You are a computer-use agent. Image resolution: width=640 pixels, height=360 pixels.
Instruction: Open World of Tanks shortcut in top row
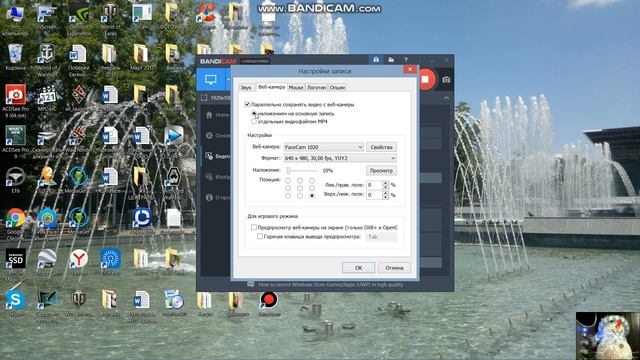(110, 13)
